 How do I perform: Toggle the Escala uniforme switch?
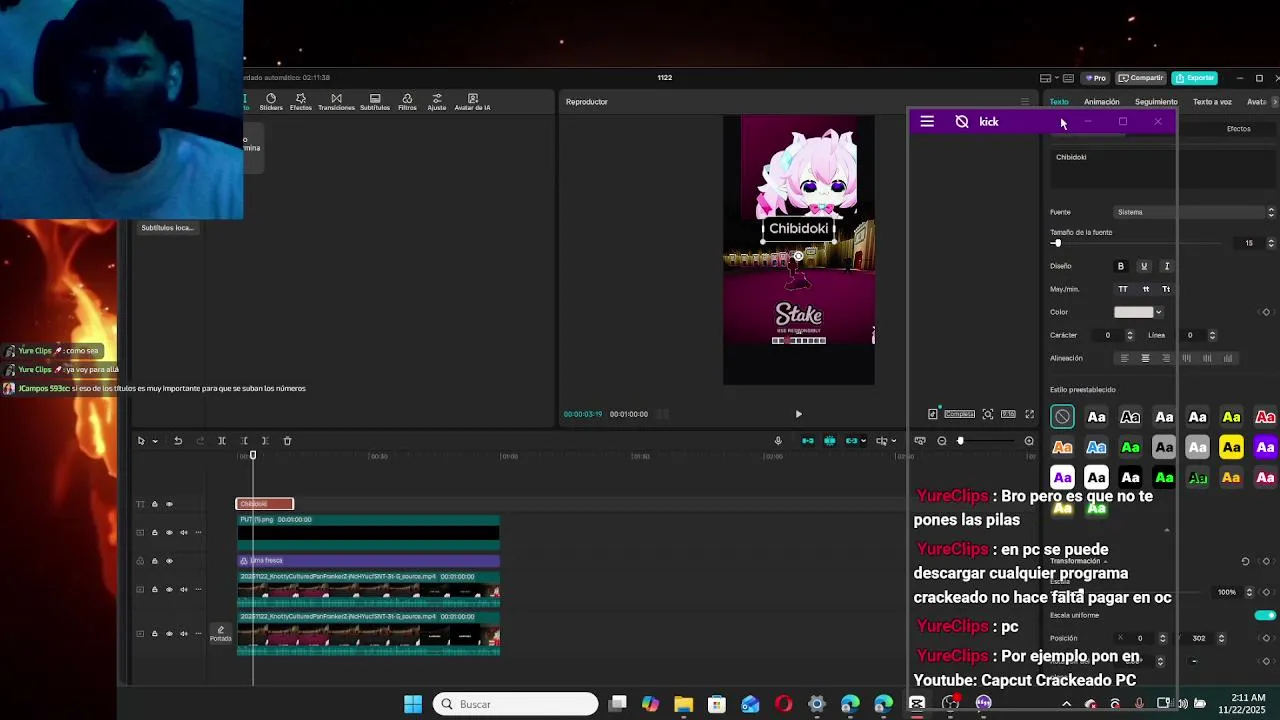1265,615
